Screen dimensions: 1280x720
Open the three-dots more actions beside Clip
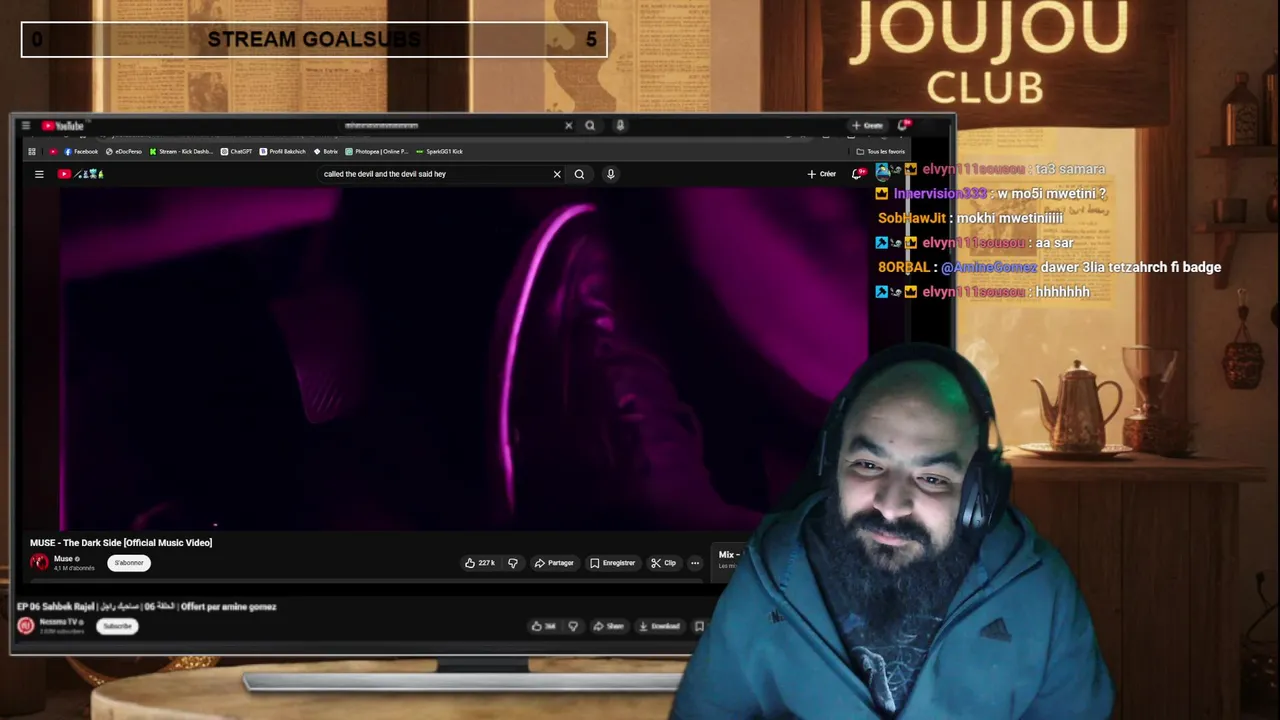coord(695,563)
